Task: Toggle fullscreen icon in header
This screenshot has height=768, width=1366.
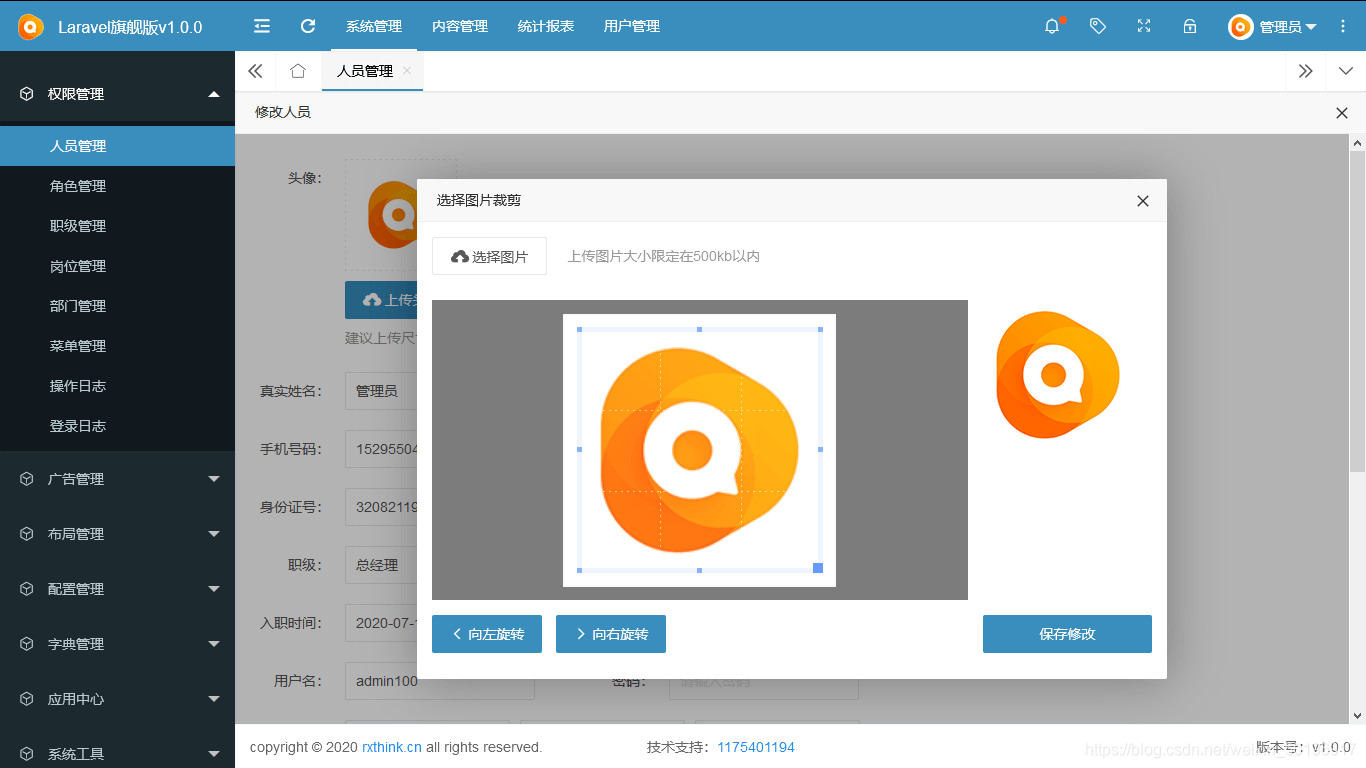Action: 1144,26
